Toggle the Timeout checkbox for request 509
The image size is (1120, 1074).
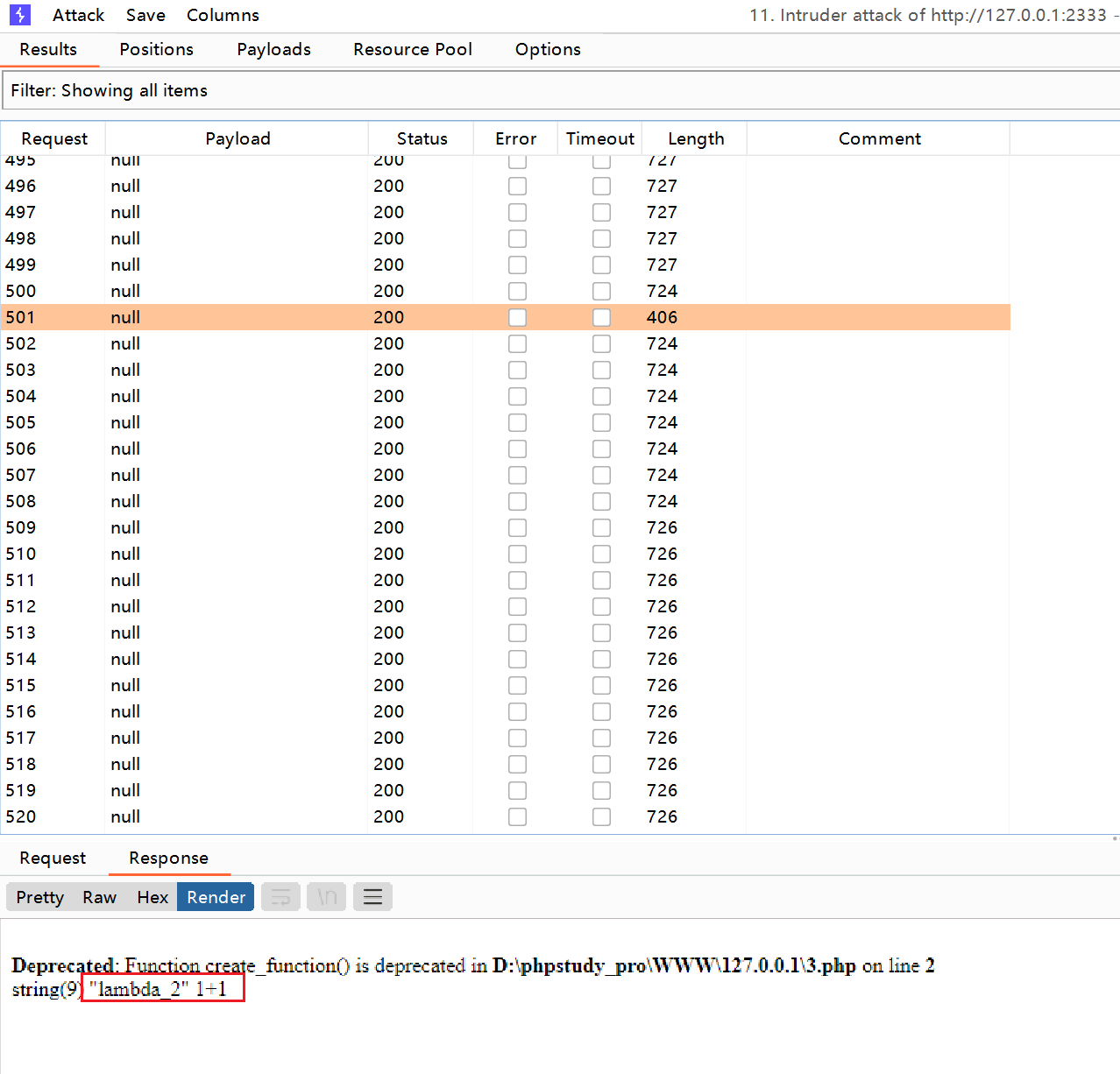601,527
